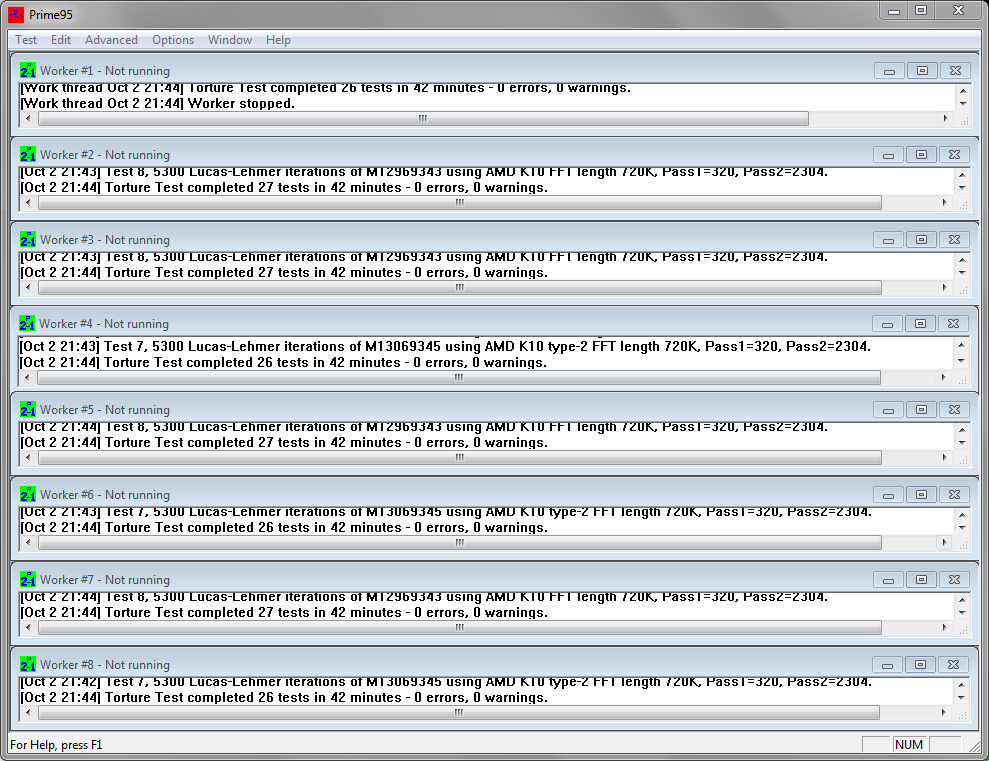Click Worker #8 scroll-left arrow
Screen dimensions: 989x761
point(28,712)
